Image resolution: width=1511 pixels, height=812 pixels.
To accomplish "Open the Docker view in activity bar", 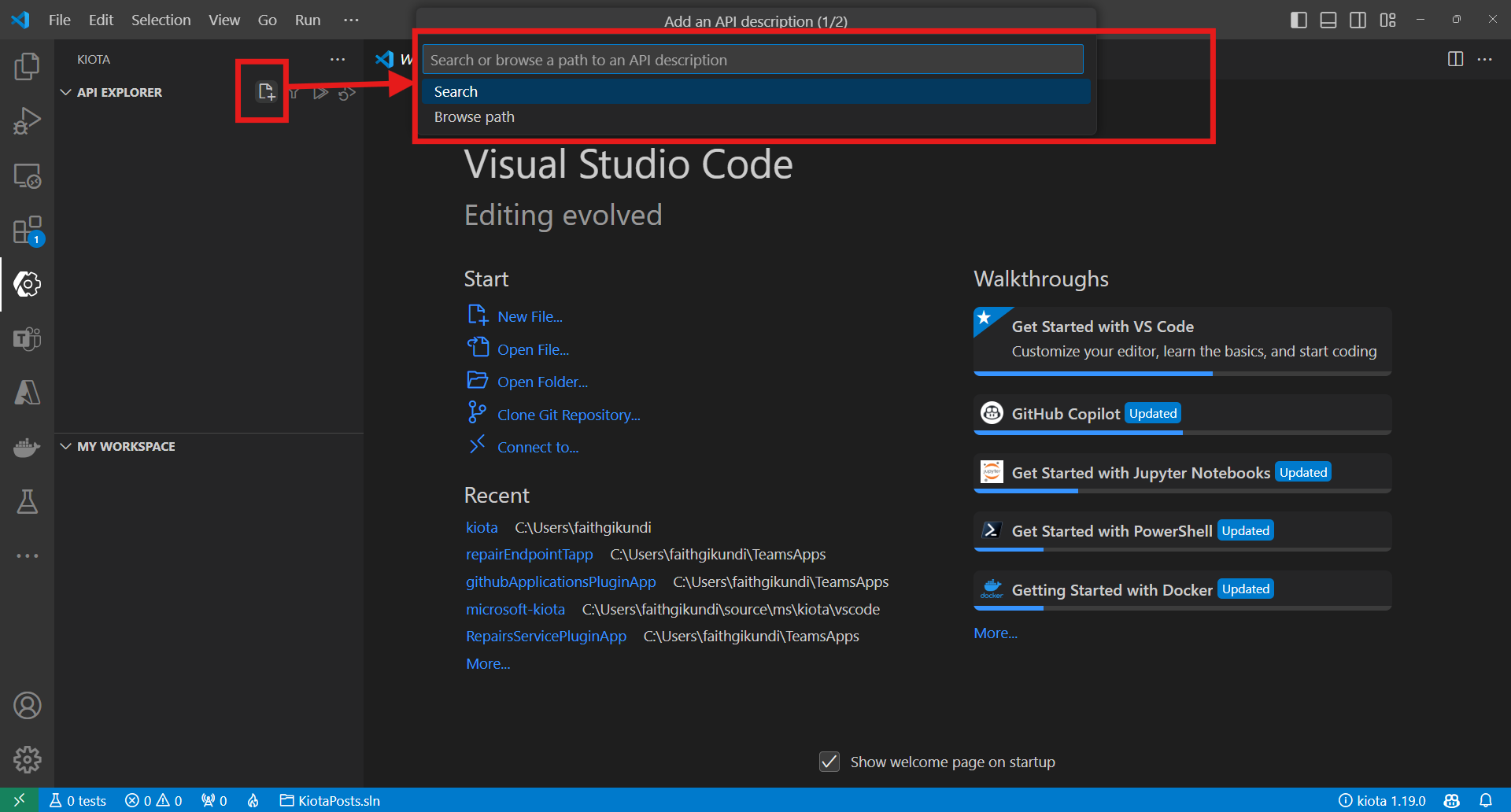I will (27, 448).
